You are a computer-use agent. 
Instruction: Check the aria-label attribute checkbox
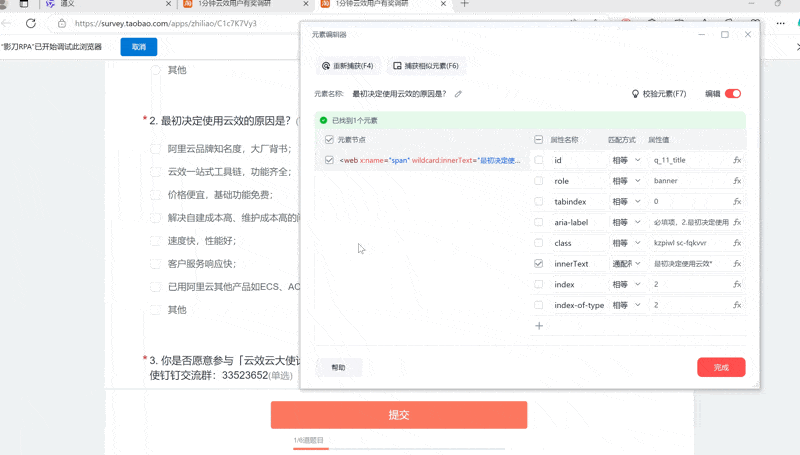pyautogui.click(x=539, y=222)
